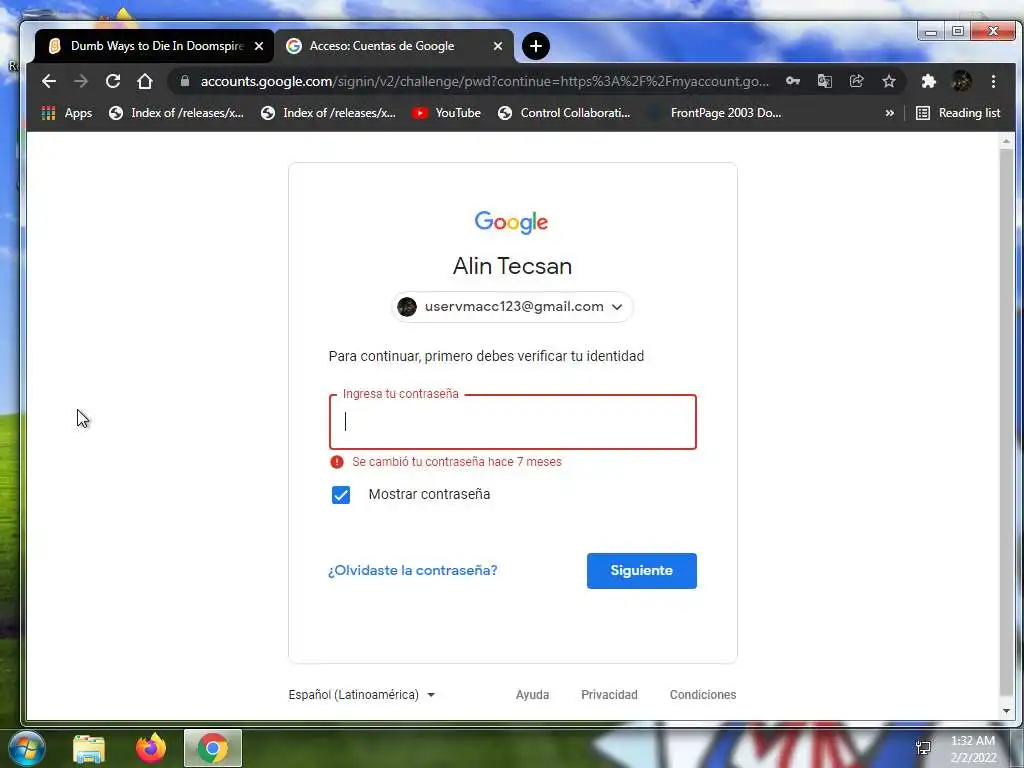Click the address bar URL

click(485, 81)
